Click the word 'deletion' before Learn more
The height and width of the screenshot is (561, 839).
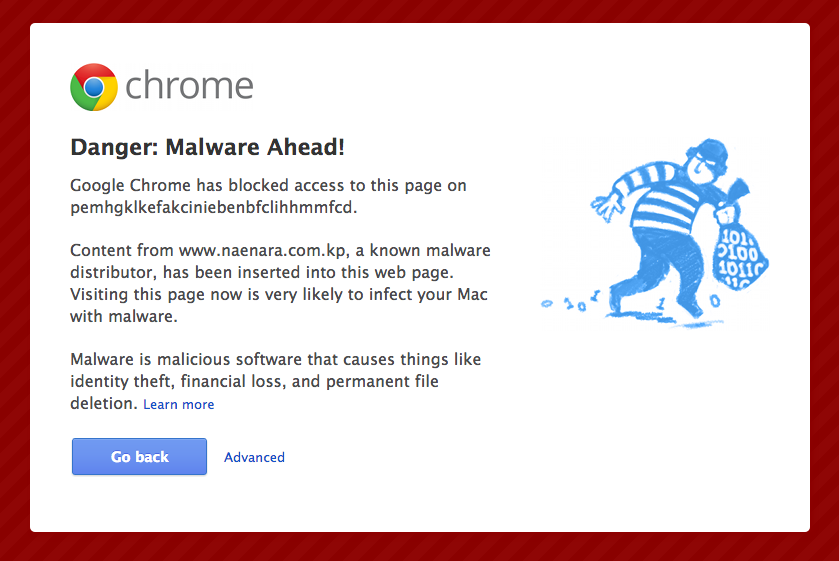(103, 403)
